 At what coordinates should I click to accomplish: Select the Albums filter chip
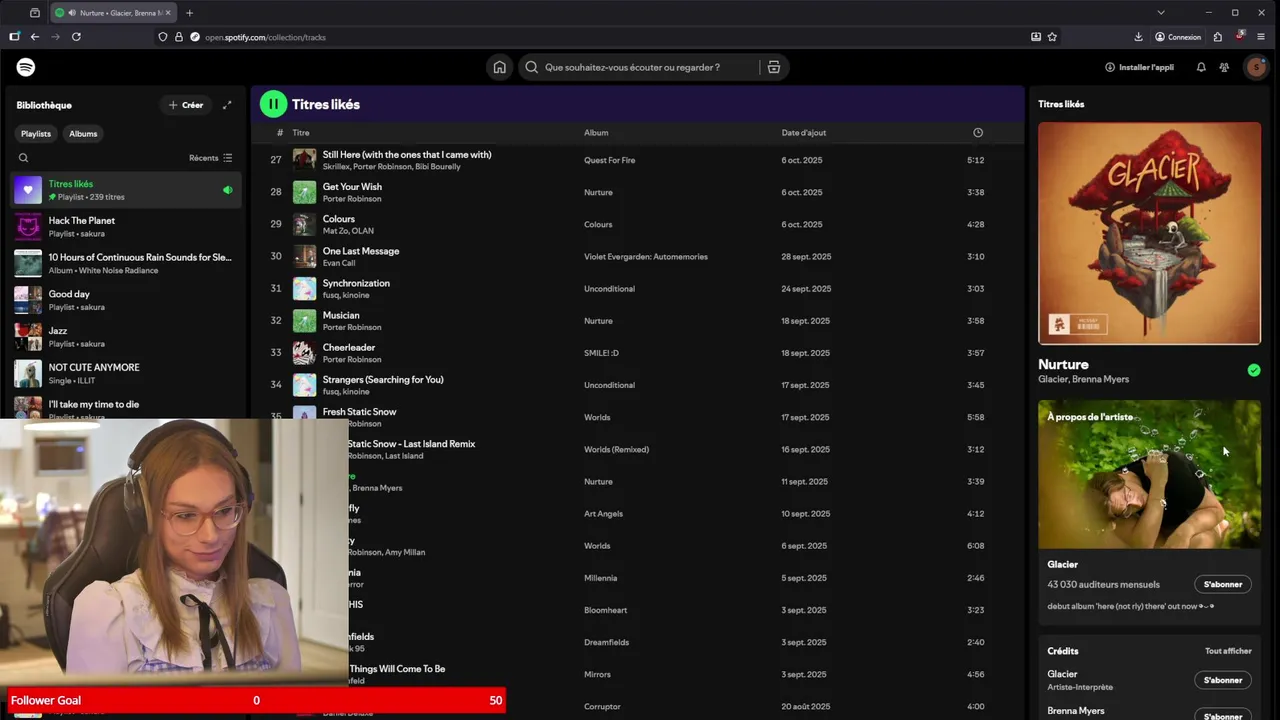tap(83, 134)
